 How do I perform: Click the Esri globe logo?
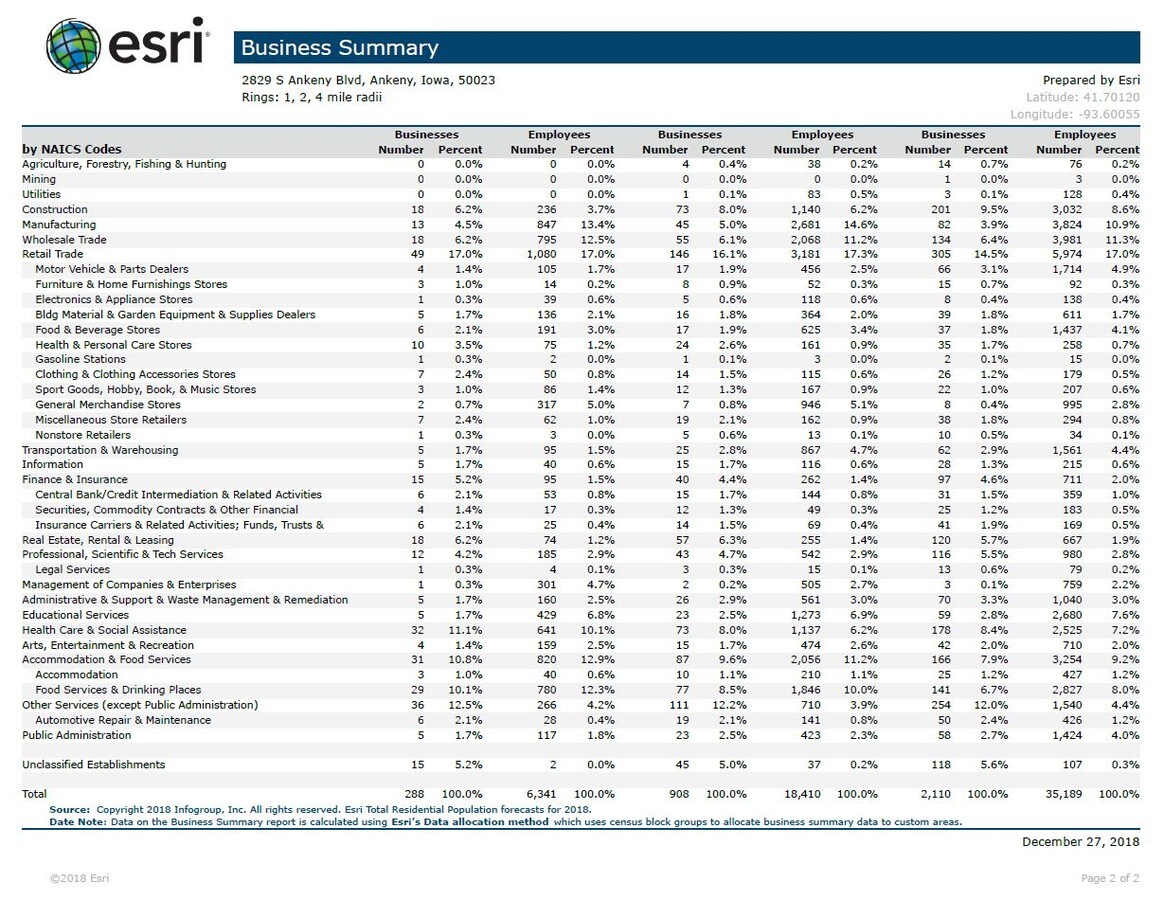(x=73, y=46)
